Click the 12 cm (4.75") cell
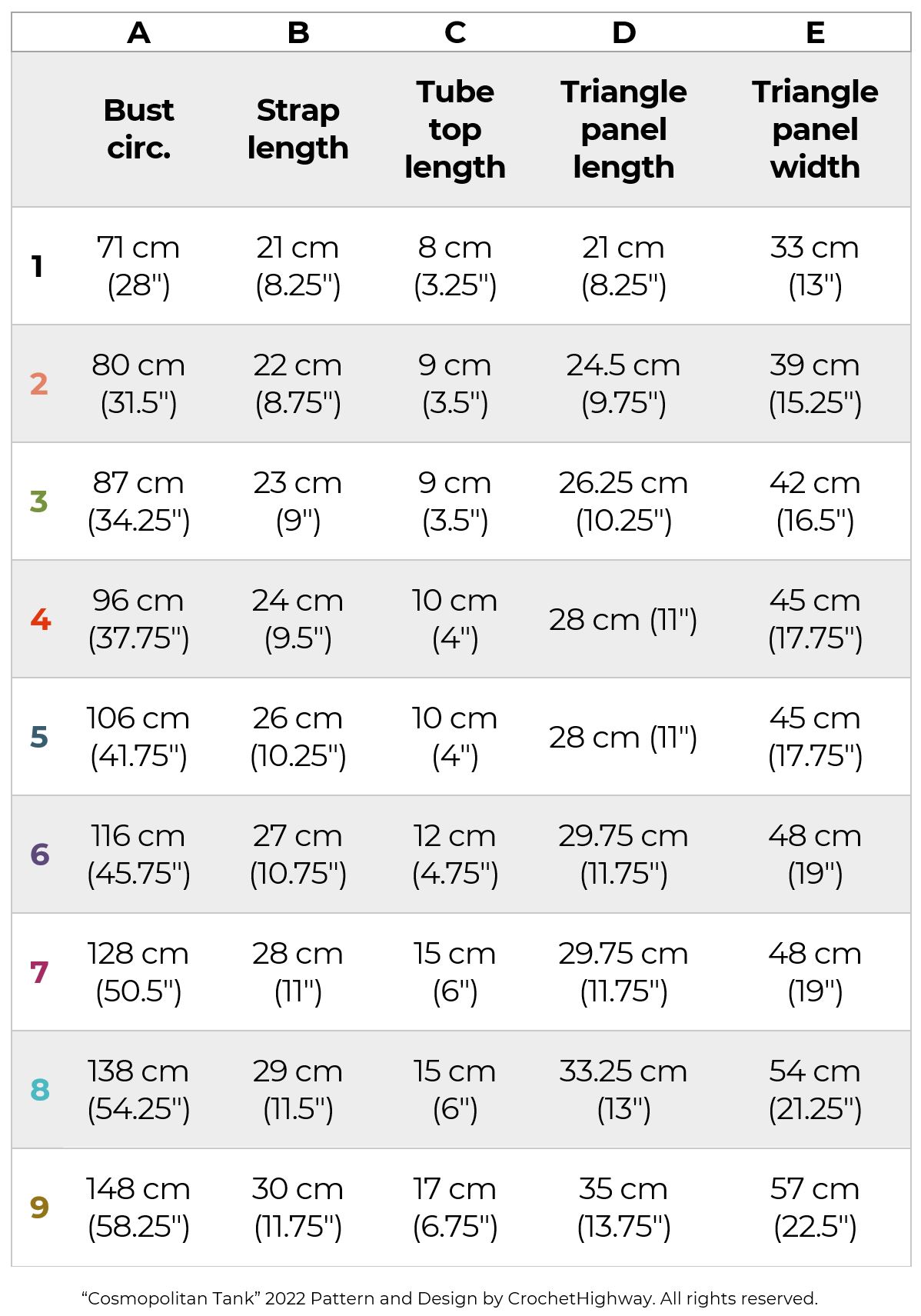Viewport: 921px width, 1316px height. [455, 855]
